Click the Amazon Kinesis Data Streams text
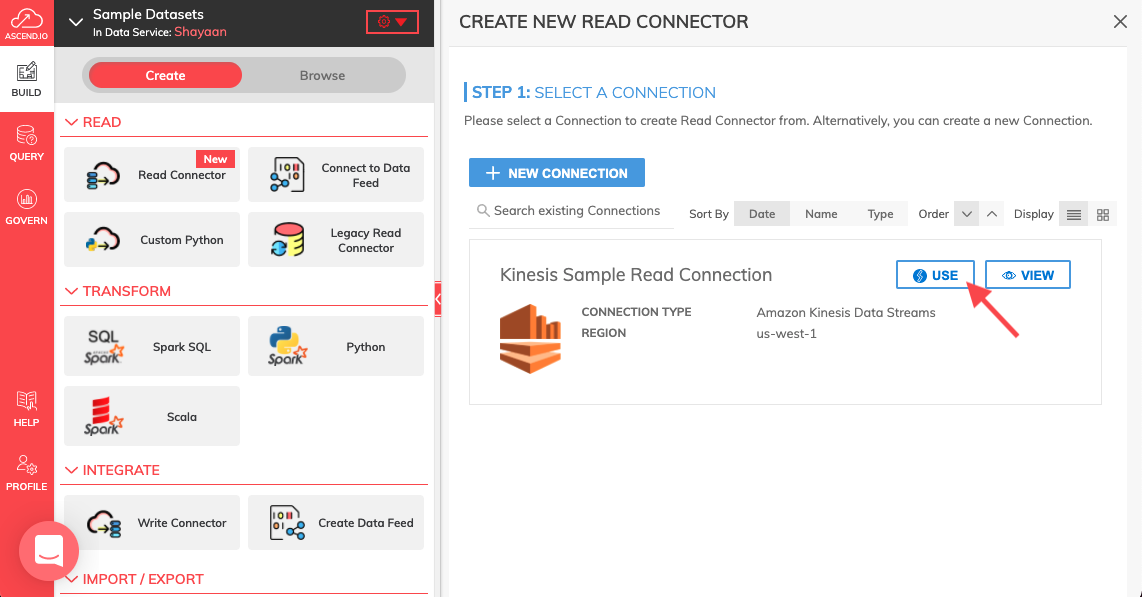The width and height of the screenshot is (1142, 597). (x=846, y=312)
